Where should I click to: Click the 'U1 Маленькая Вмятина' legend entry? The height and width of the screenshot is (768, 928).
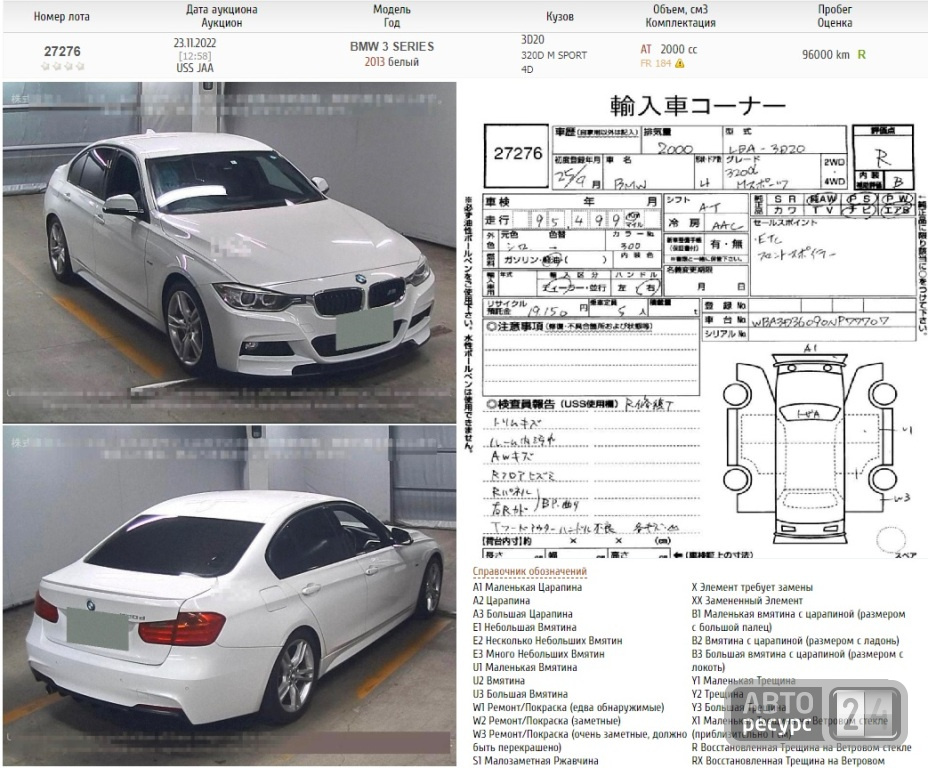(x=524, y=667)
